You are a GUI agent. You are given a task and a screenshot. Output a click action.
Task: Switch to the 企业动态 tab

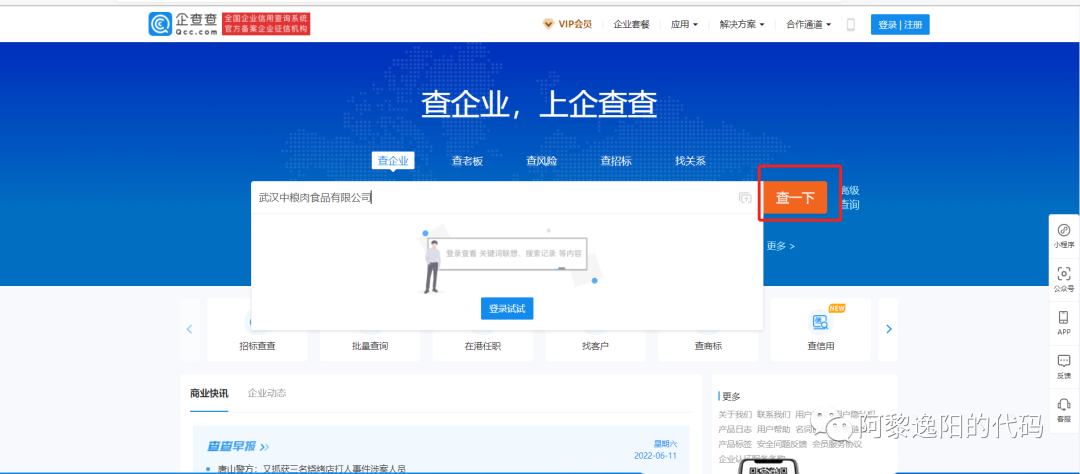267,393
